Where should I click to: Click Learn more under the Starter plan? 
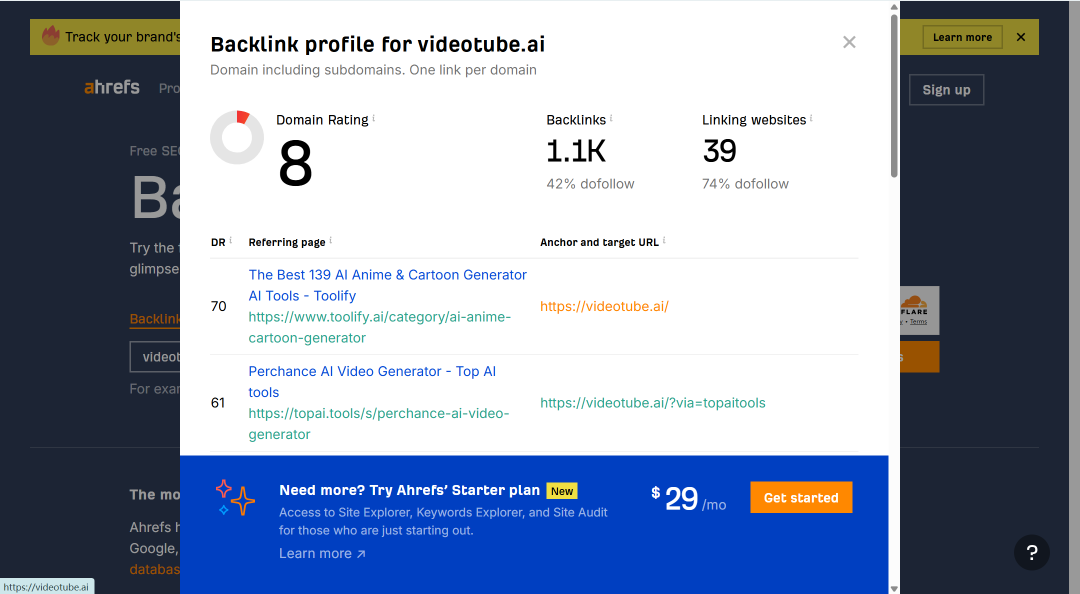pyautogui.click(x=322, y=553)
